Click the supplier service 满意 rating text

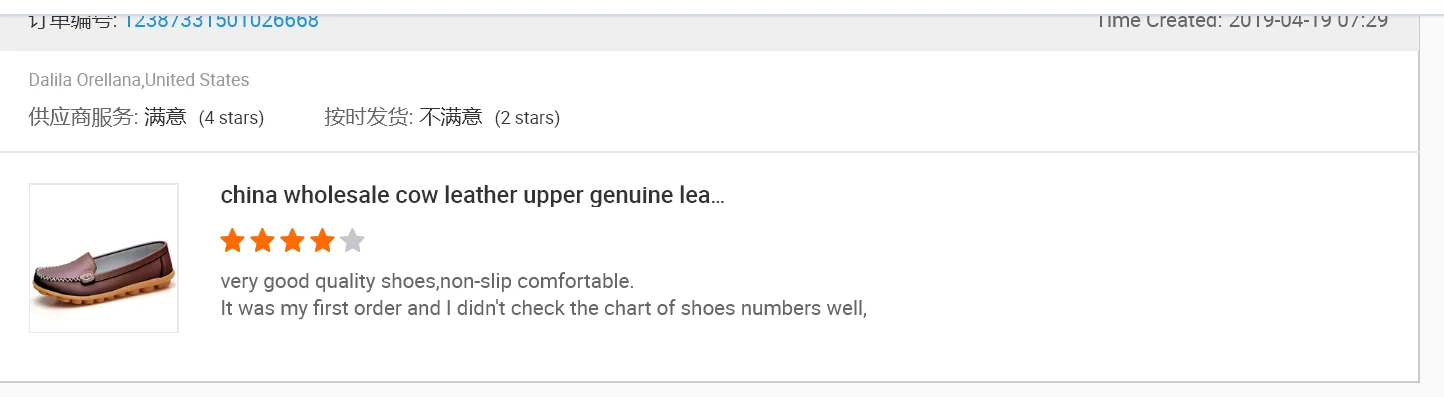165,117
